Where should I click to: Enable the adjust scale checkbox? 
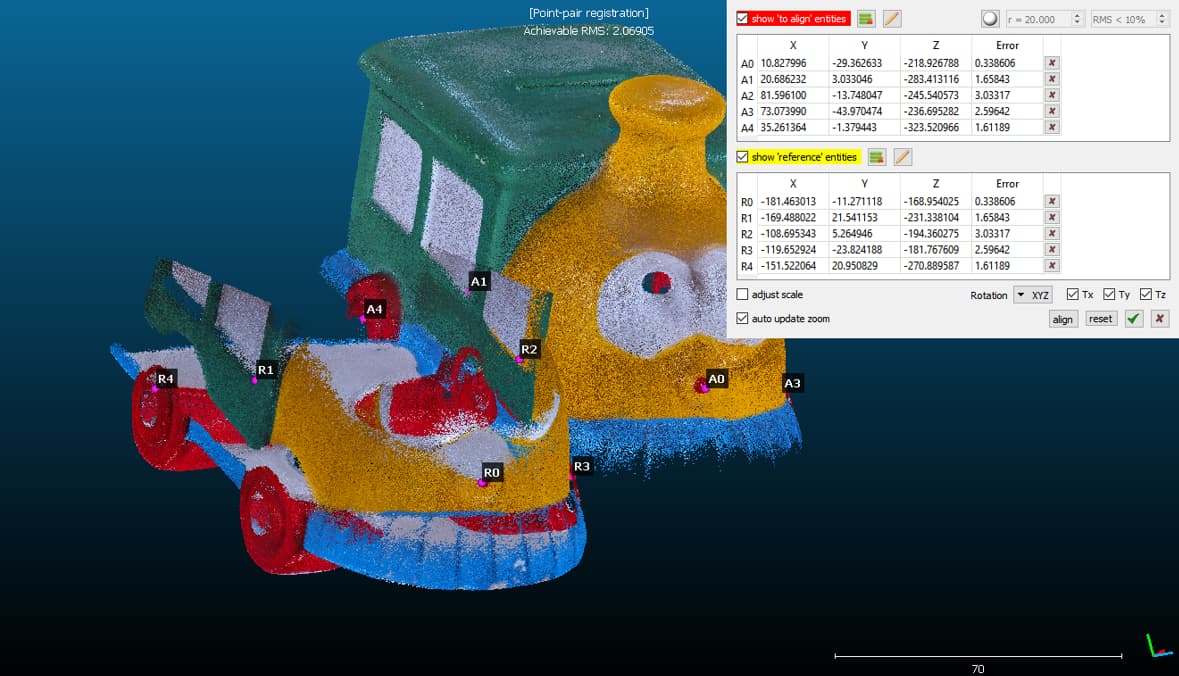(742, 294)
